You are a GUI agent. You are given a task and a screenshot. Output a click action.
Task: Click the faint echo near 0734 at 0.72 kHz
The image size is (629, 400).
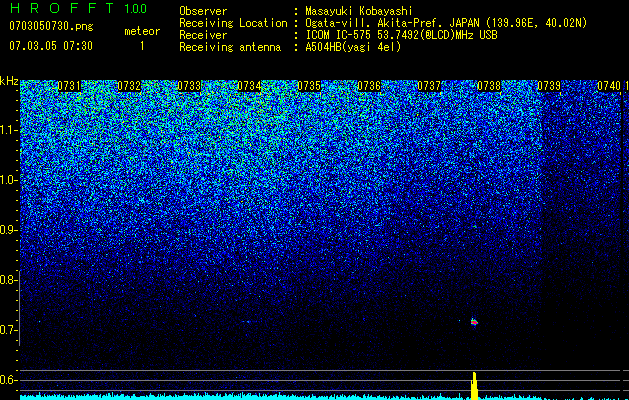(247, 321)
